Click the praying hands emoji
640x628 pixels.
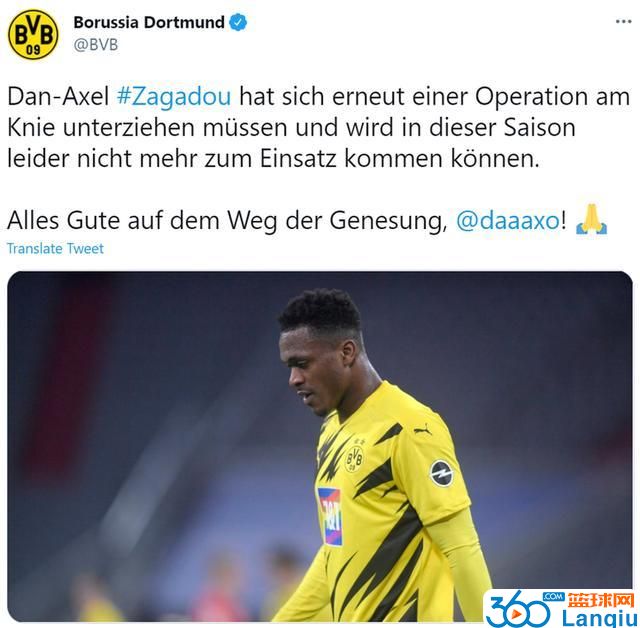591,220
